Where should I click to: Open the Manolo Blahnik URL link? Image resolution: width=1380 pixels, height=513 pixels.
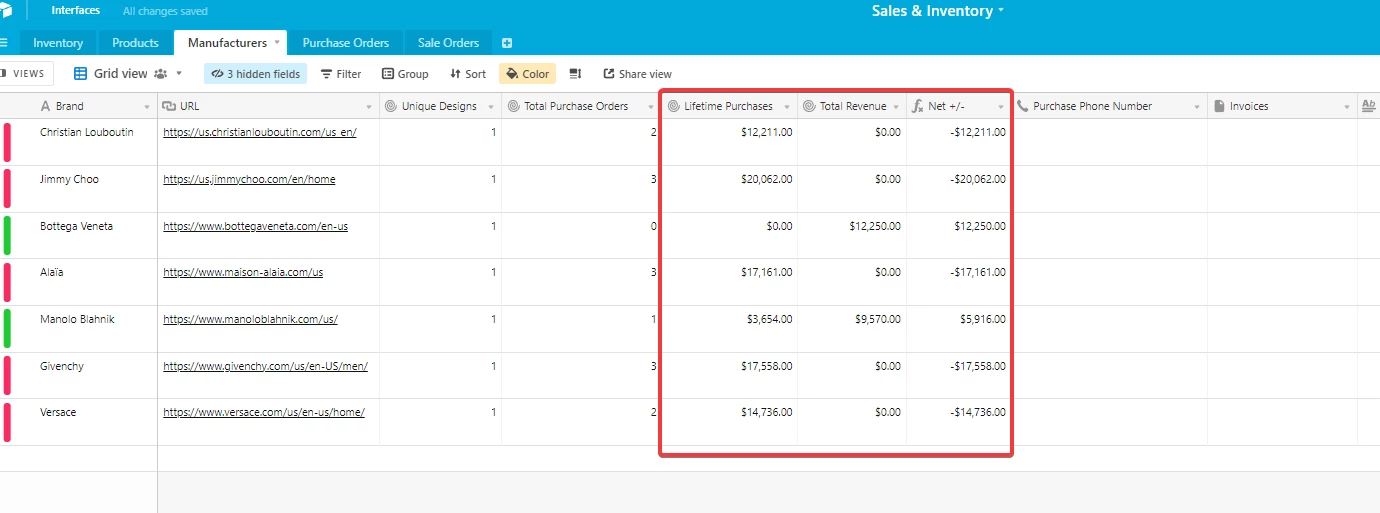[250, 319]
